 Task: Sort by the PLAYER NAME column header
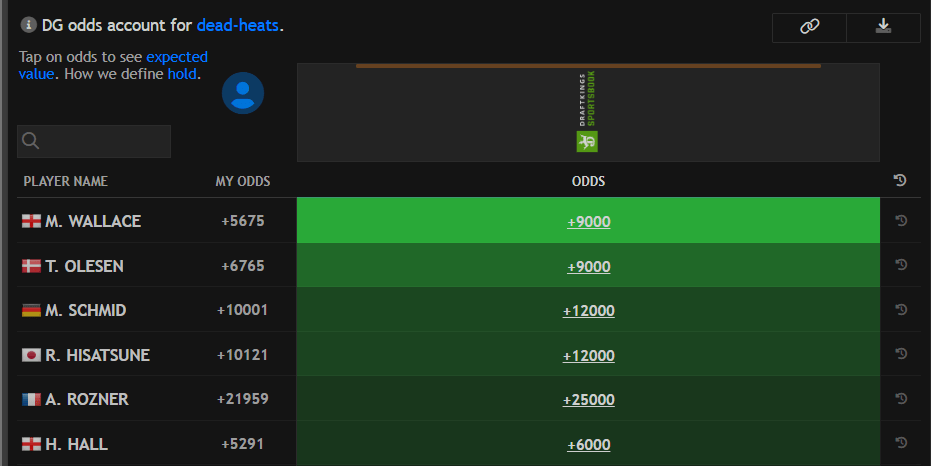[x=66, y=181]
